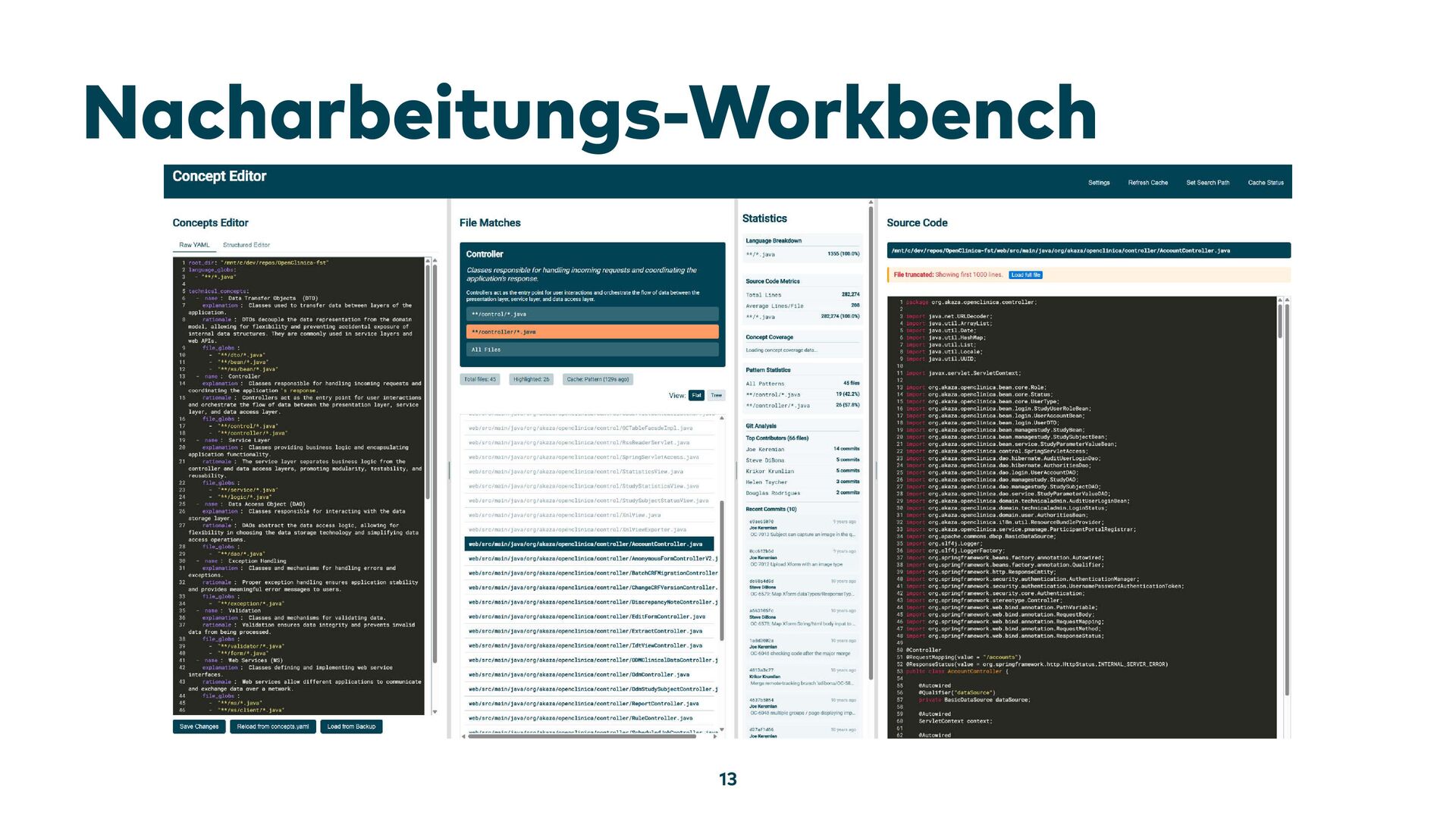Choose the All Files pattern row
Image resolution: width=1456 pixels, height=819 pixels.
click(592, 350)
